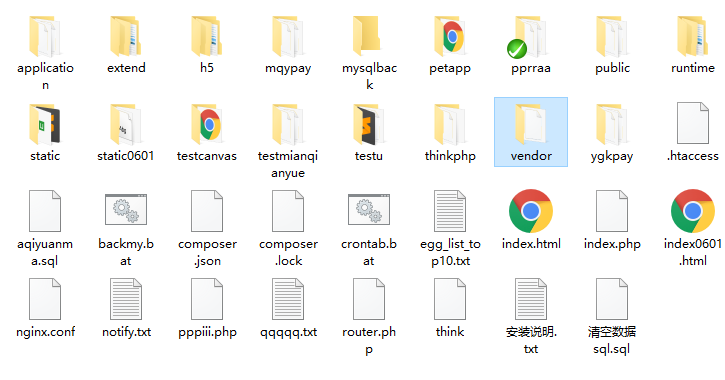Select the egg_list_top10.txt text file icon
Image resolution: width=725 pixels, height=380 pixels.
[x=449, y=211]
